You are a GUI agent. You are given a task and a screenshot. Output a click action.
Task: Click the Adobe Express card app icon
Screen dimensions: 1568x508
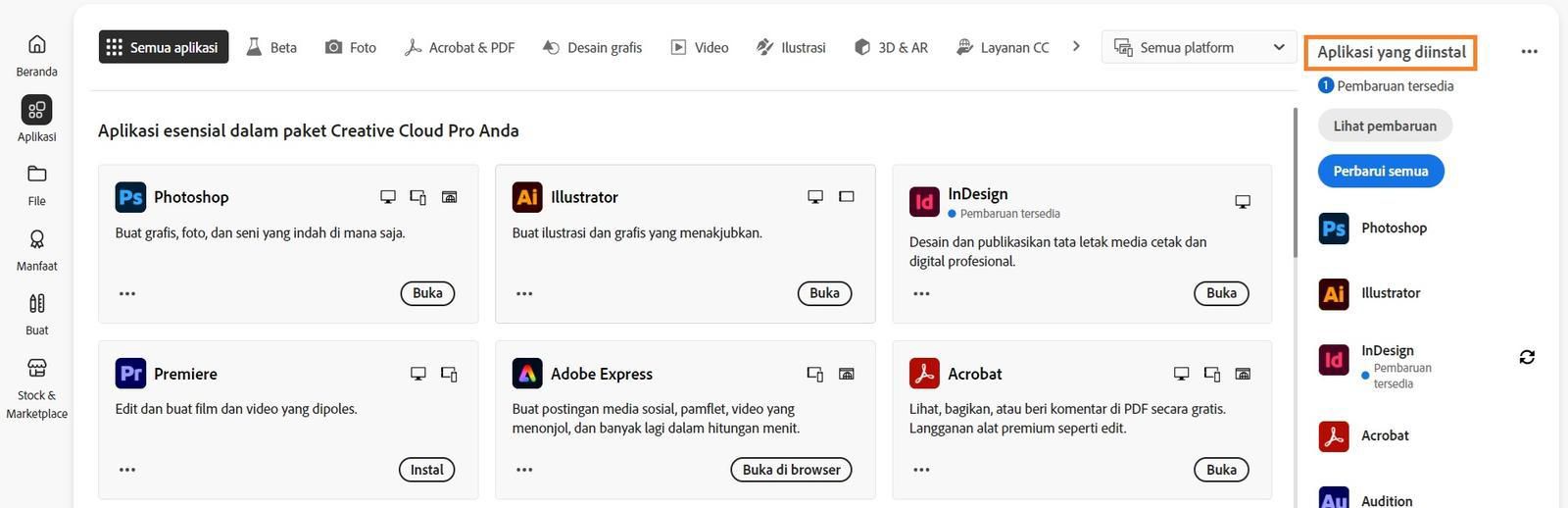pyautogui.click(x=527, y=374)
